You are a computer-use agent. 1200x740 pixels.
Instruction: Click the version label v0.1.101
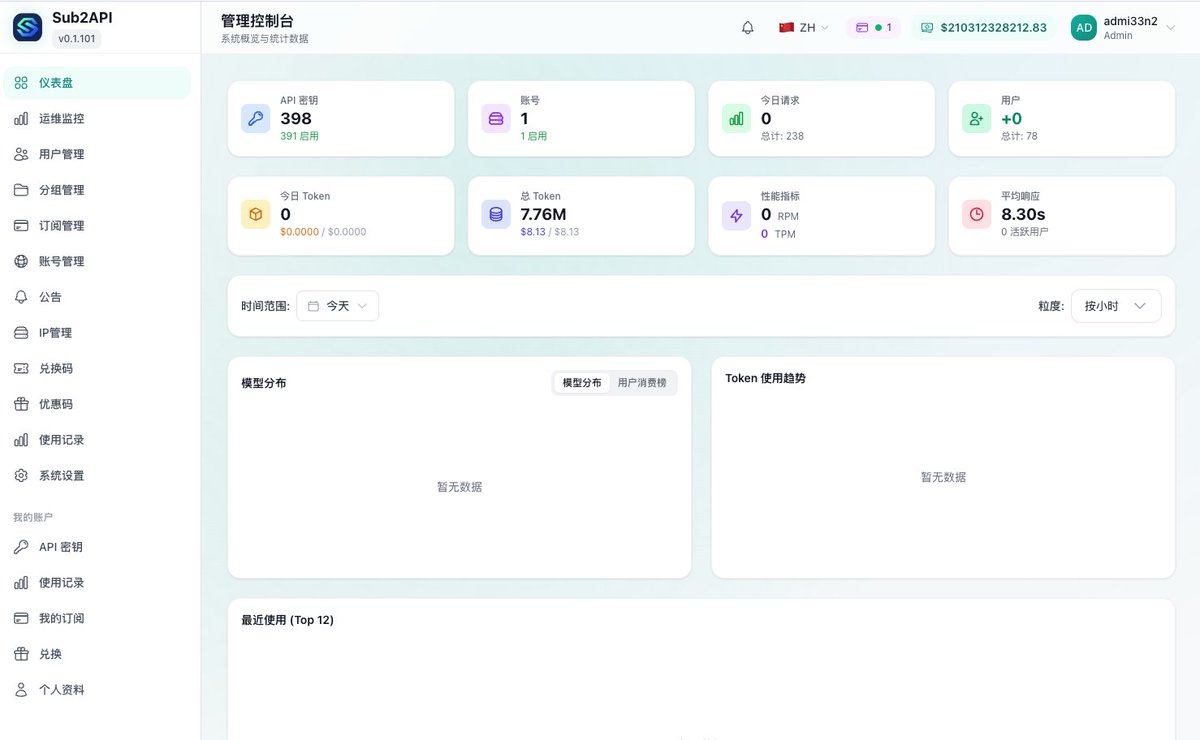click(77, 39)
